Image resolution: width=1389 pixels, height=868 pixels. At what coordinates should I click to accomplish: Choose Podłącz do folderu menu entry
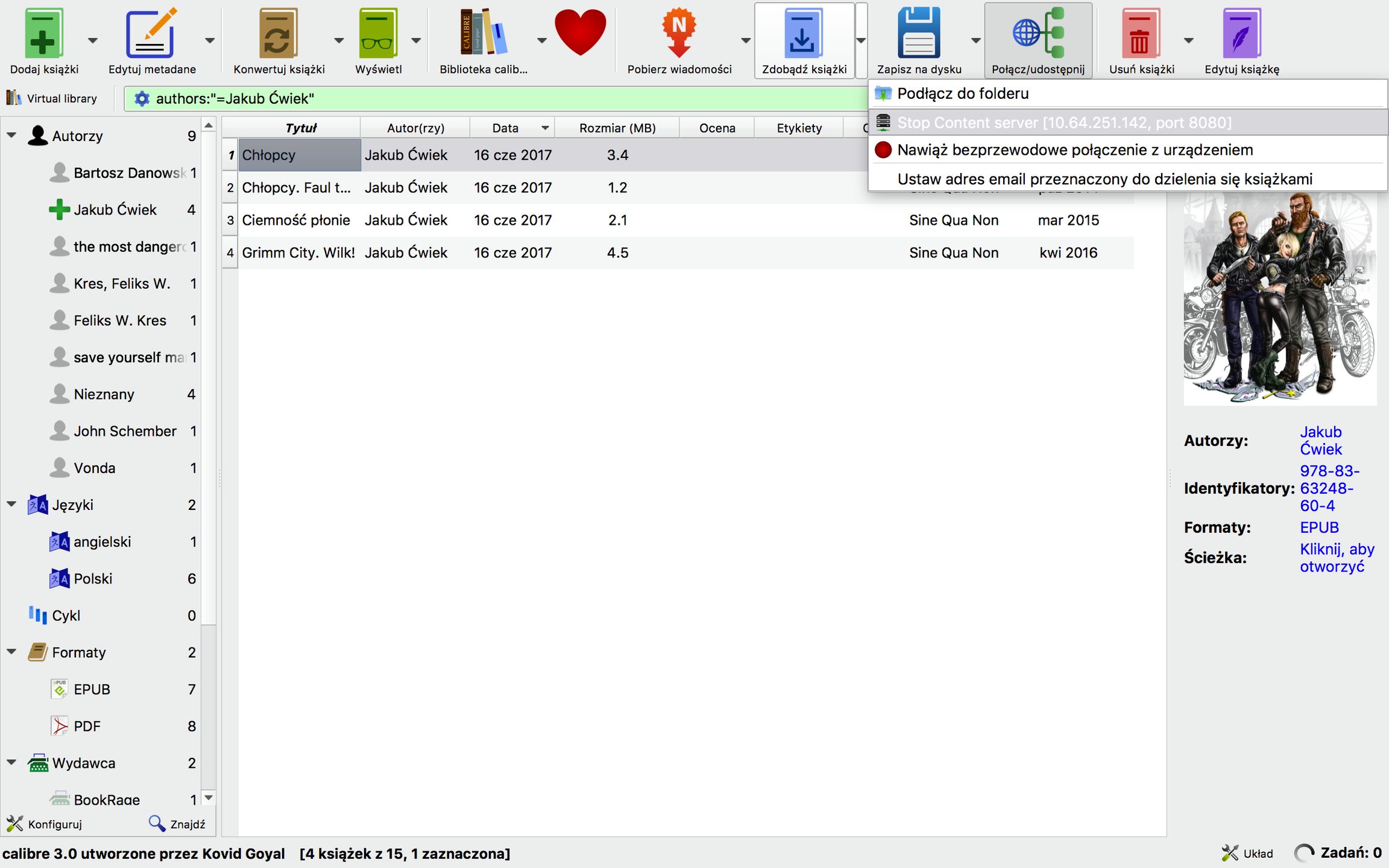click(962, 94)
